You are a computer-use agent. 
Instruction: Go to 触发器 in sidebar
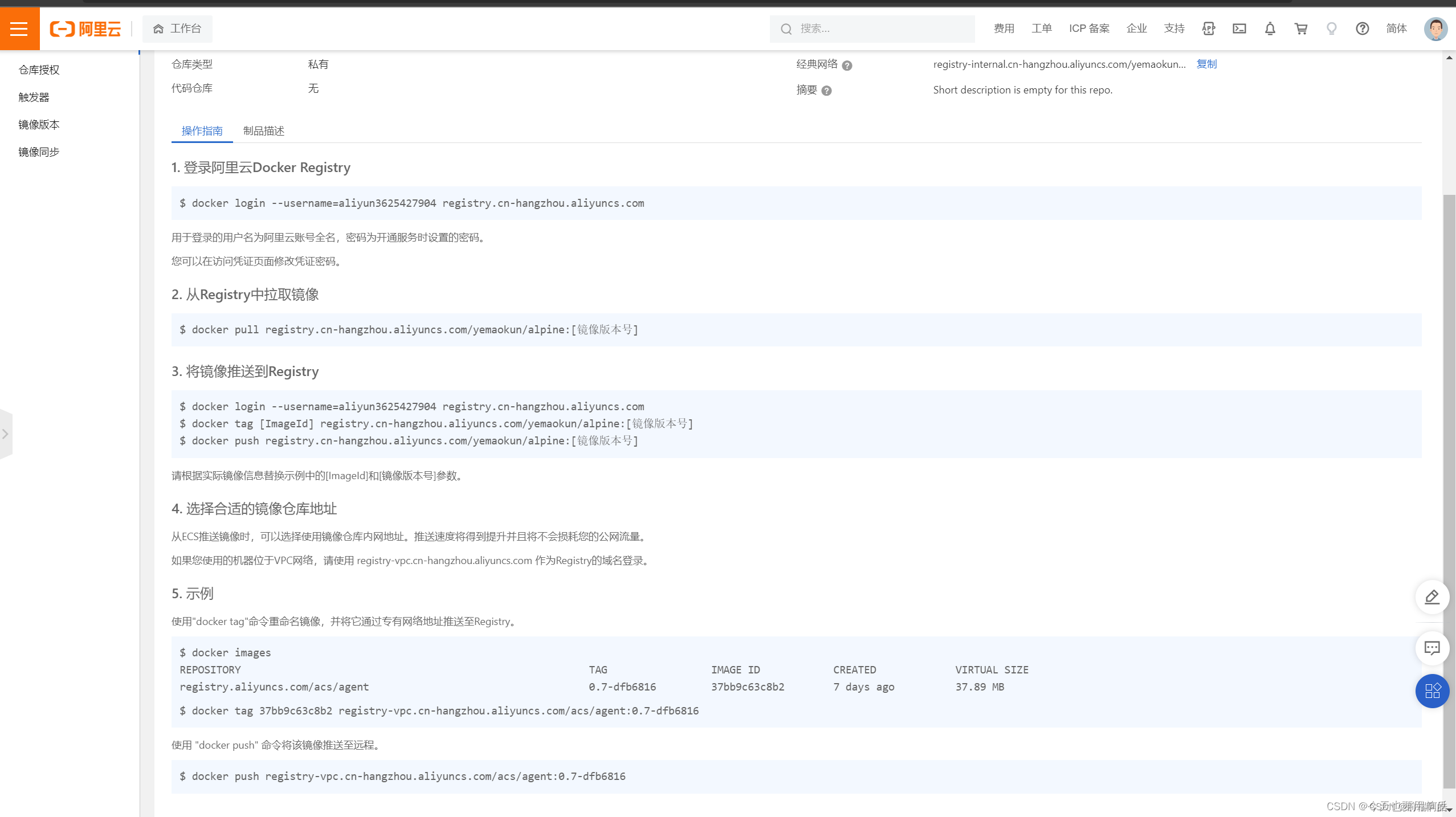(x=34, y=97)
